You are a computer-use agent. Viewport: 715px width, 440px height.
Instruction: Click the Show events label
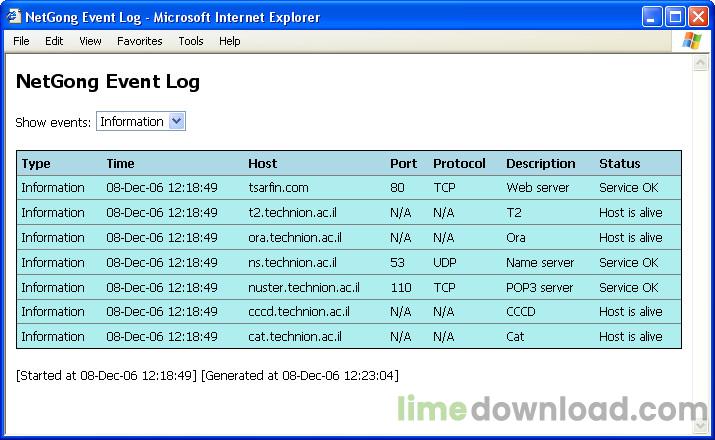53,122
